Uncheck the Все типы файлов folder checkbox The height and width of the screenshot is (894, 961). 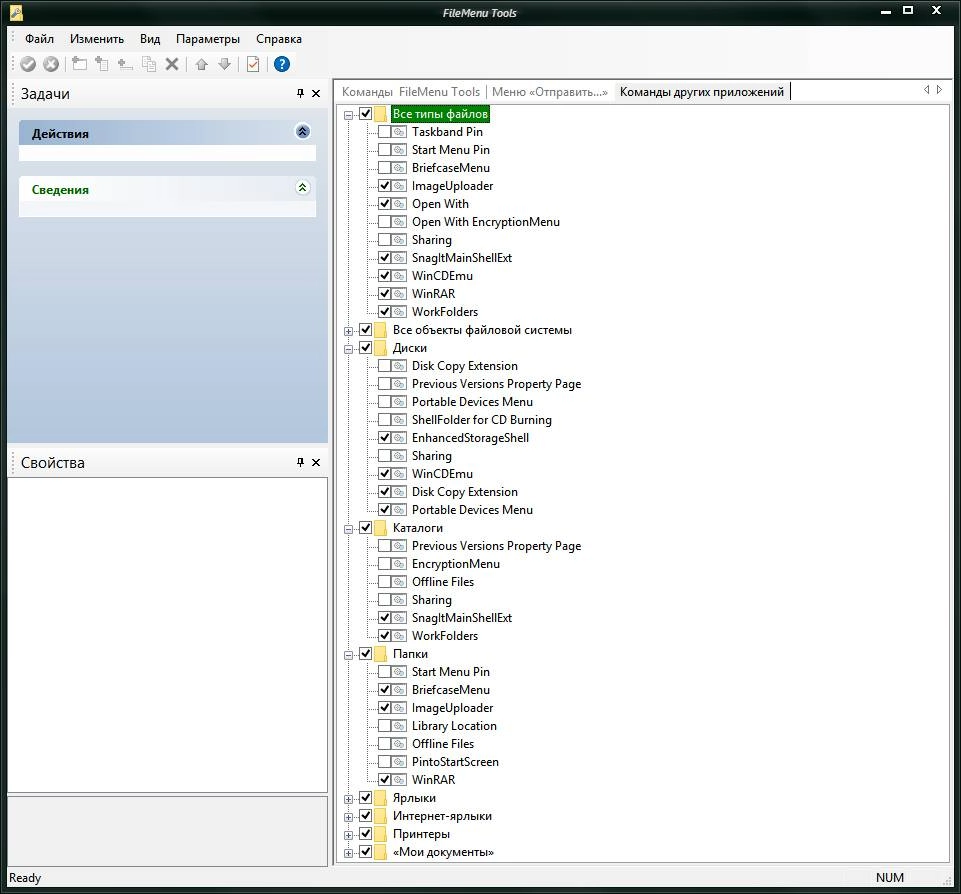click(x=365, y=114)
